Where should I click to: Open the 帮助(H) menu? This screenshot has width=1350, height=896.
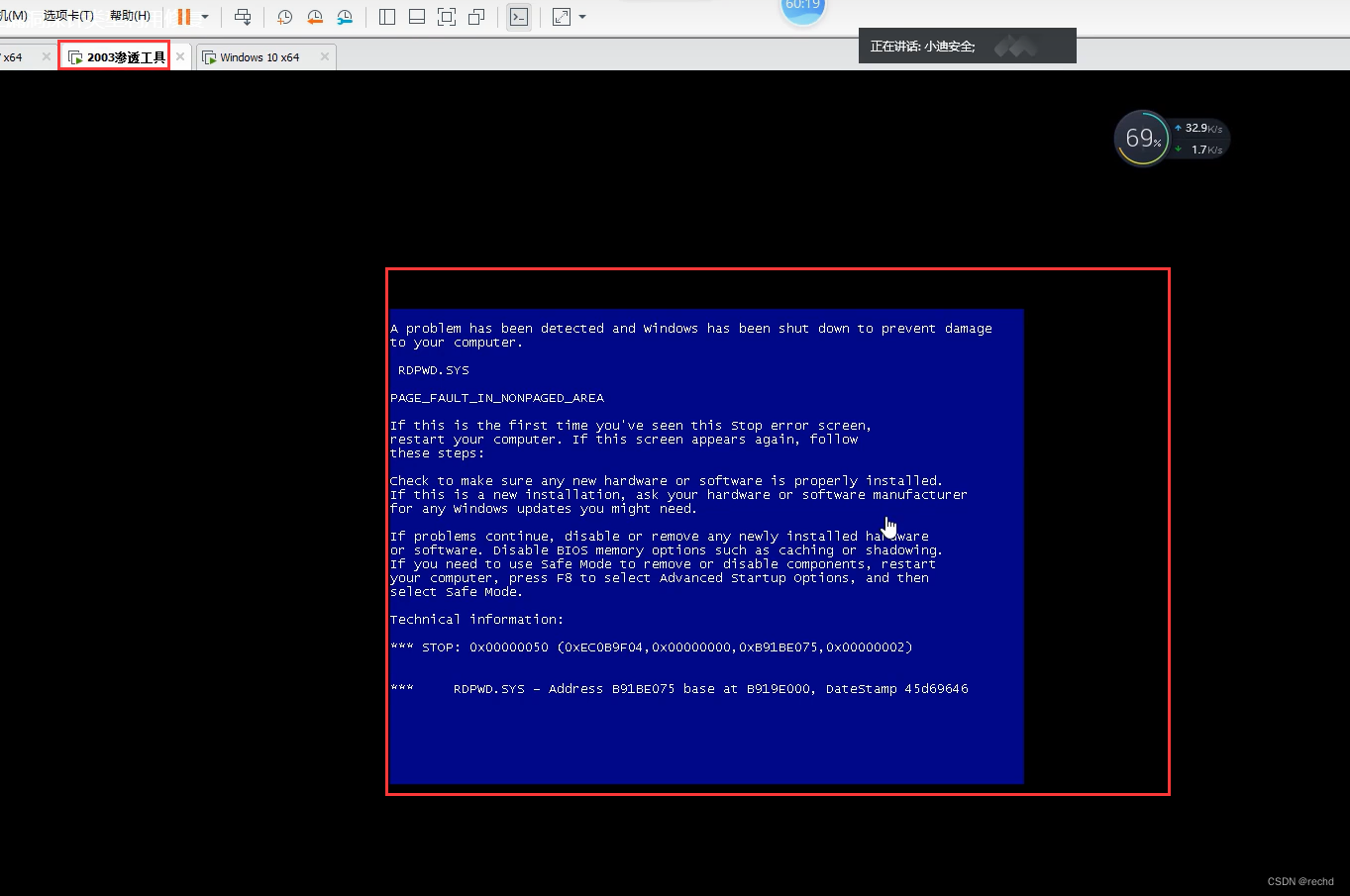pyautogui.click(x=130, y=16)
